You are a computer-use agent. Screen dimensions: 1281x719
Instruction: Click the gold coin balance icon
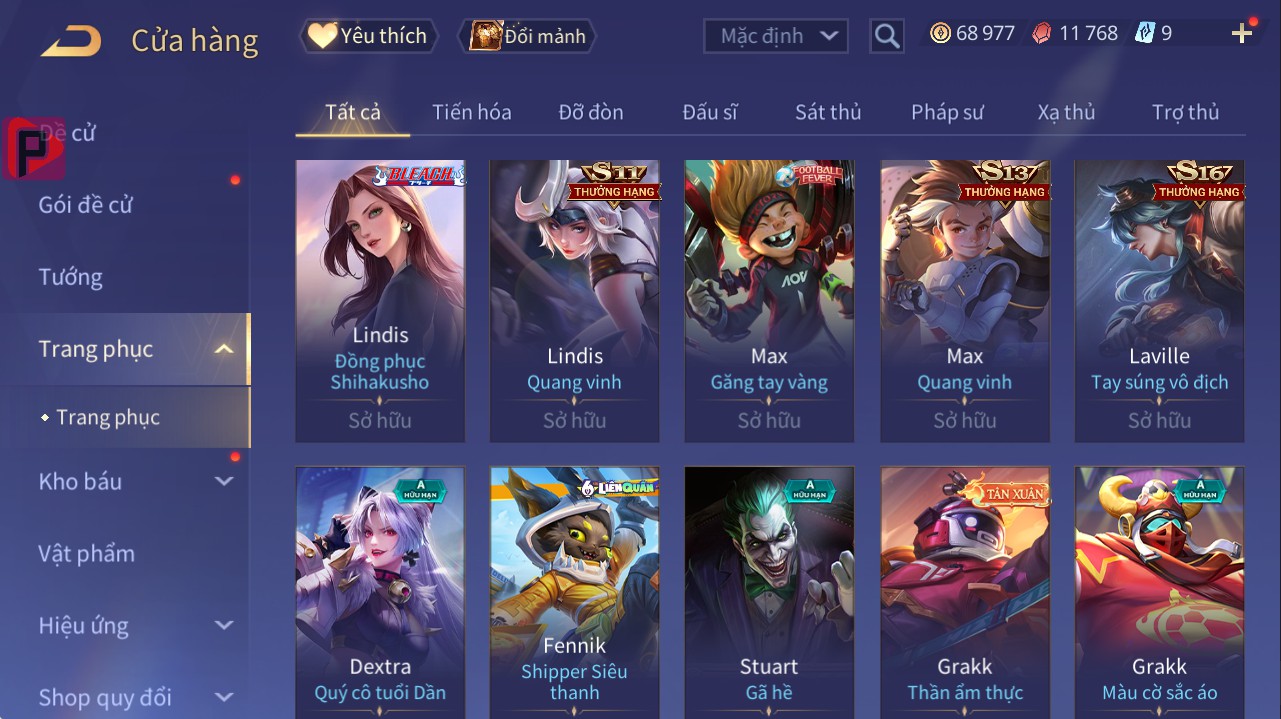point(940,34)
